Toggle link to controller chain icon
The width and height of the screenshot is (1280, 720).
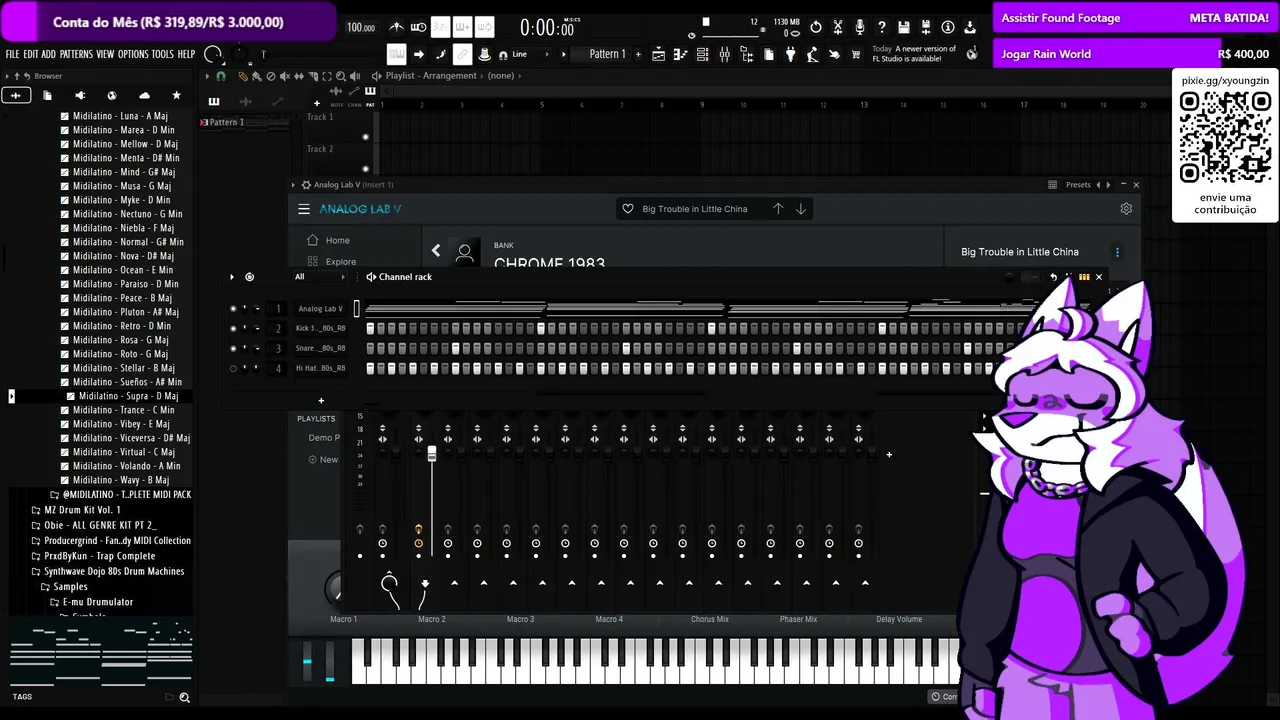coord(463,54)
